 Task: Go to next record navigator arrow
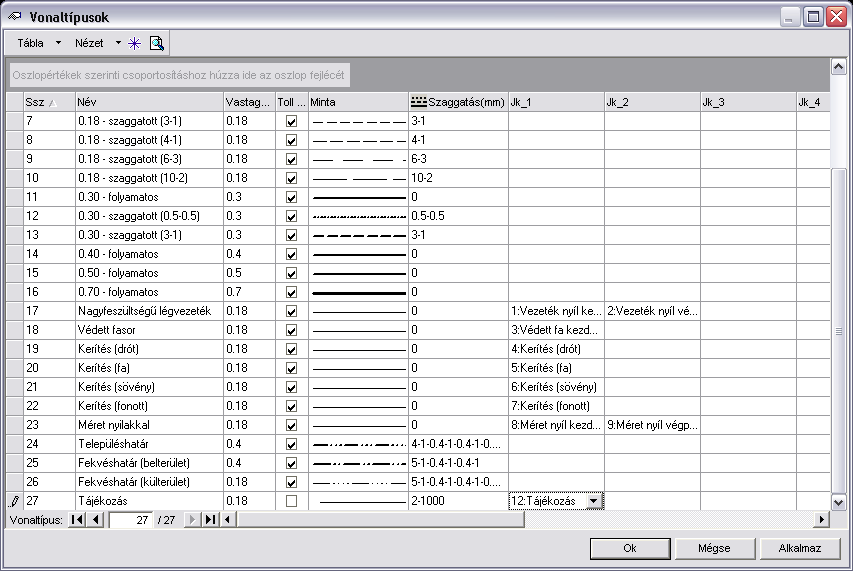click(x=191, y=520)
